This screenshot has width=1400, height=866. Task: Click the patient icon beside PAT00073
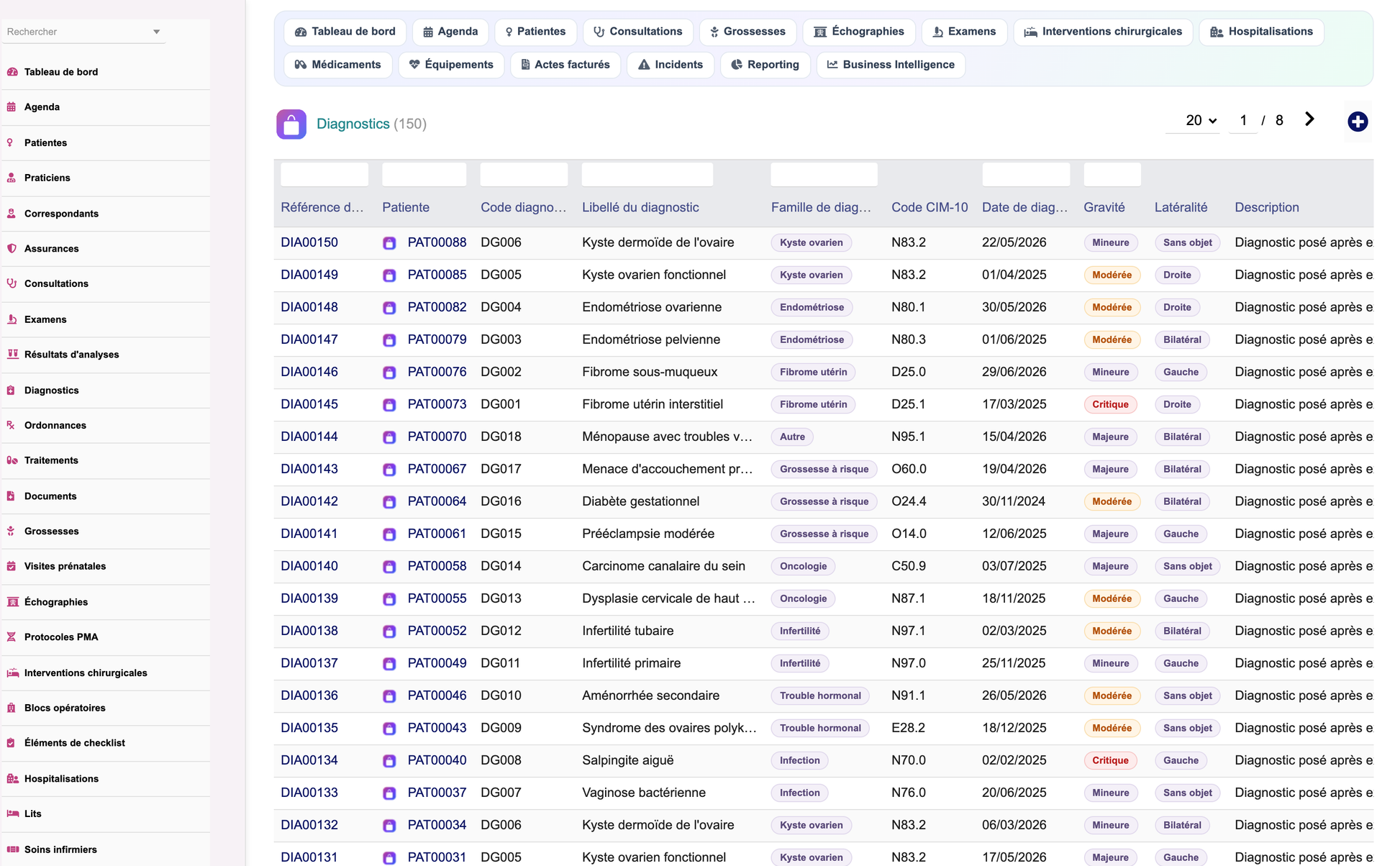[x=389, y=405]
